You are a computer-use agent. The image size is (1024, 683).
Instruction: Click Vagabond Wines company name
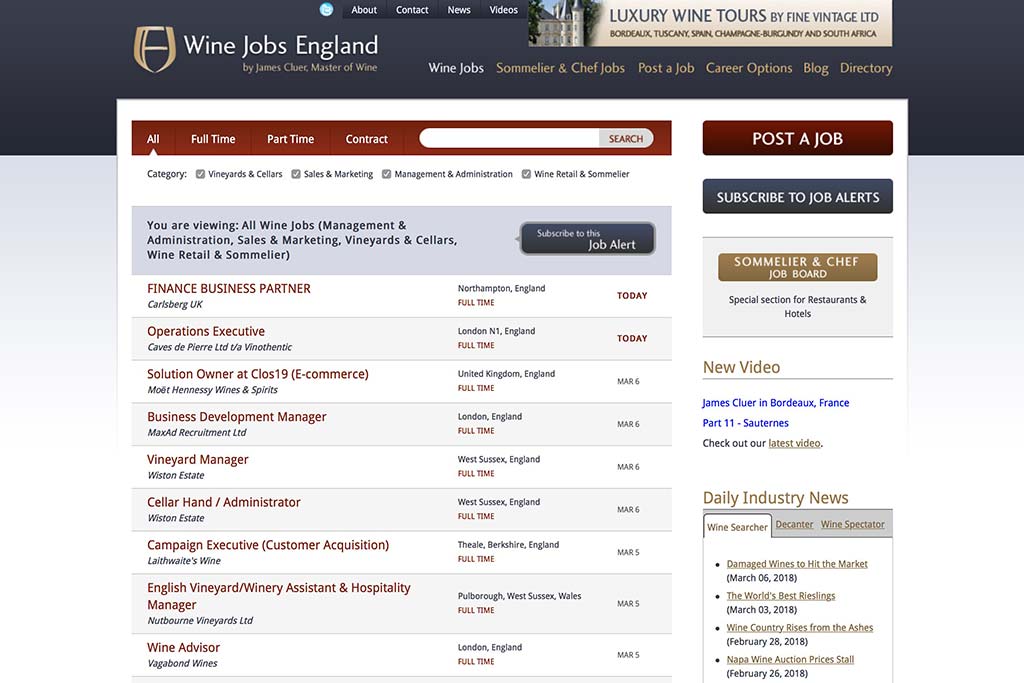pyautogui.click(x=182, y=663)
